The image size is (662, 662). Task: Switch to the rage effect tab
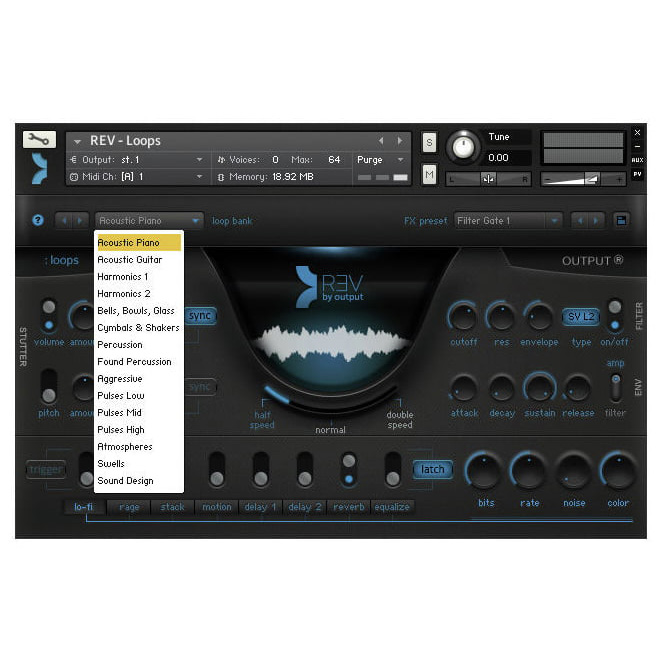click(129, 507)
